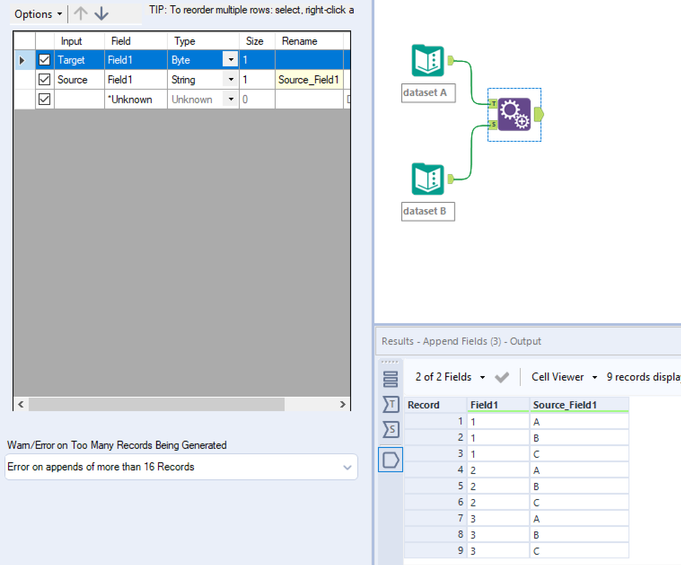Screen dimensions: 681x565
Task: Click the dataset B output anchor
Action: (451, 178)
